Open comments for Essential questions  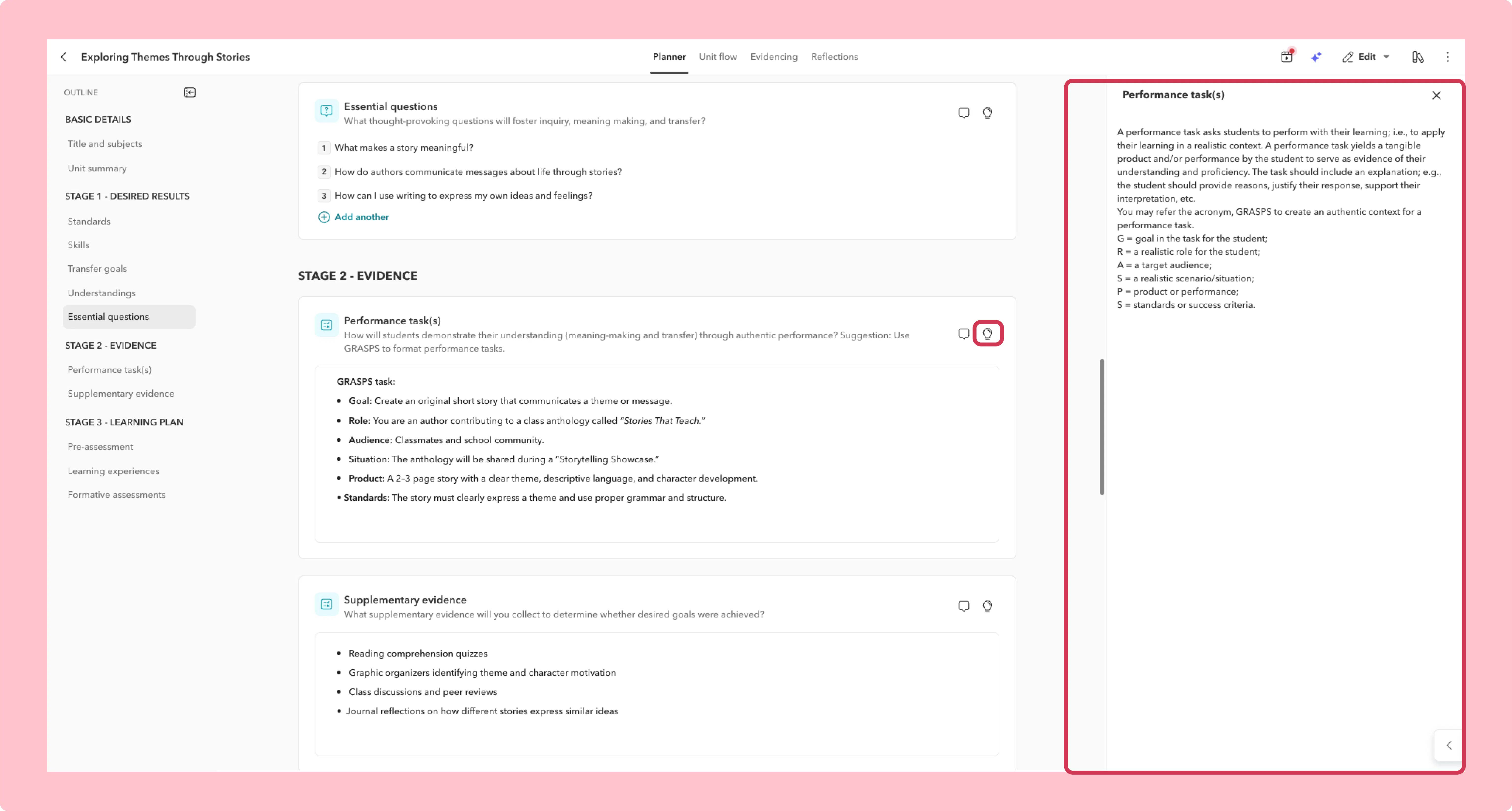tap(964, 113)
